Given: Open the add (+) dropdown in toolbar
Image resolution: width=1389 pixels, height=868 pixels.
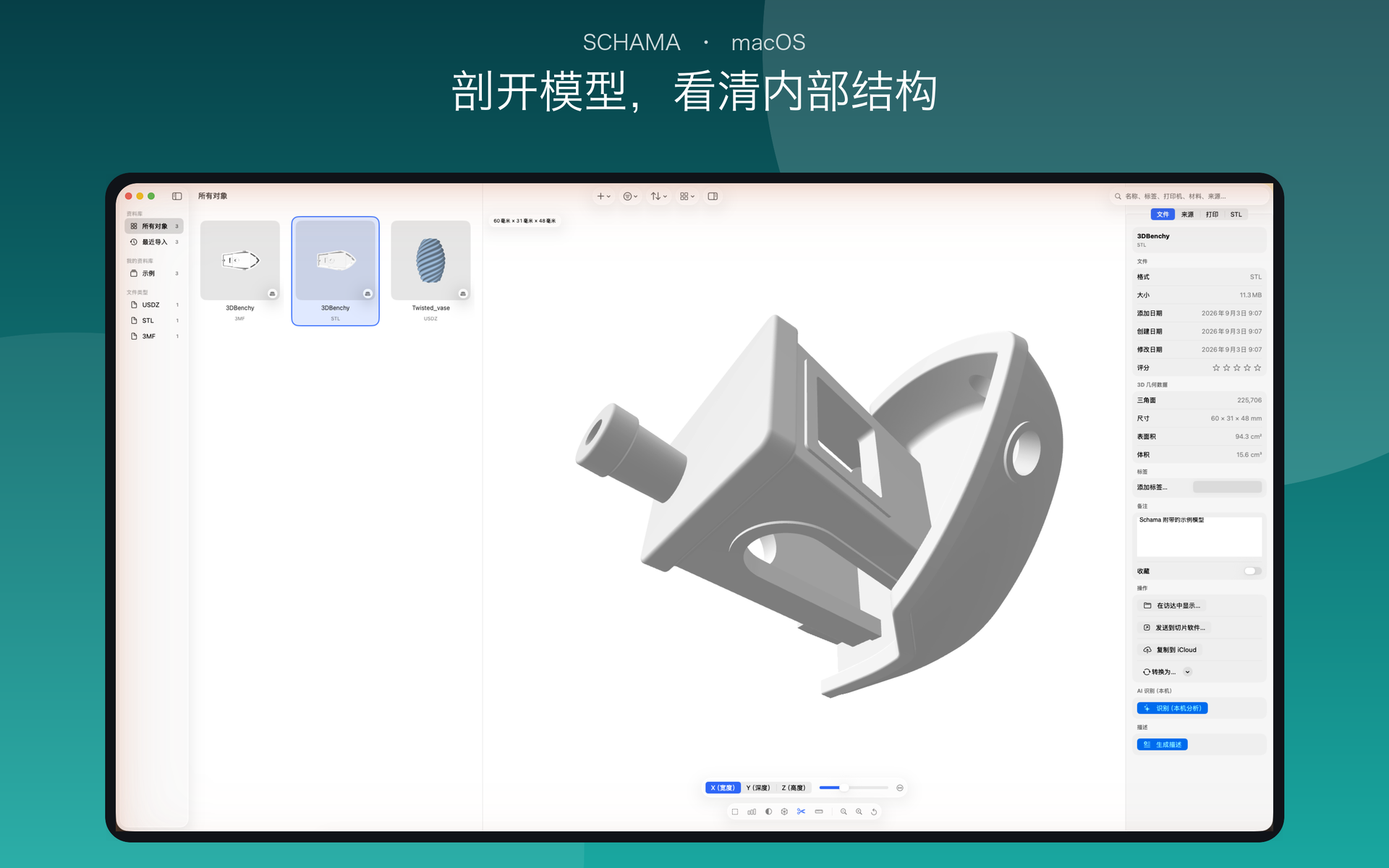Looking at the screenshot, I should click(603, 196).
